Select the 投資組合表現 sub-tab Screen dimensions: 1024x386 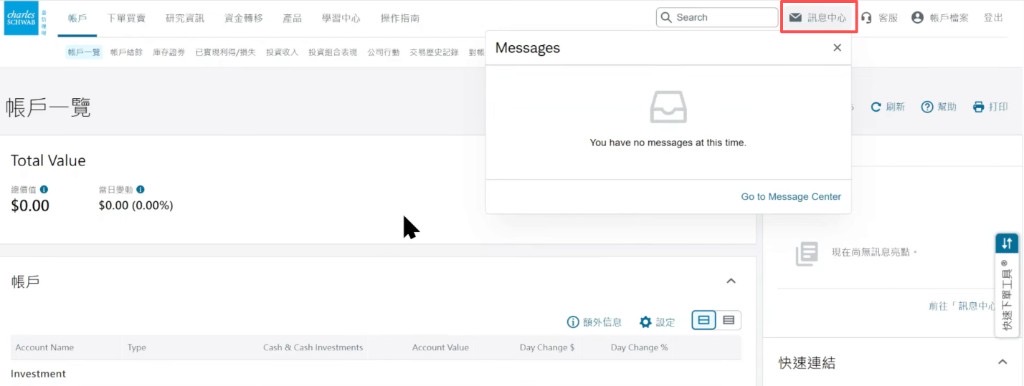(333, 52)
